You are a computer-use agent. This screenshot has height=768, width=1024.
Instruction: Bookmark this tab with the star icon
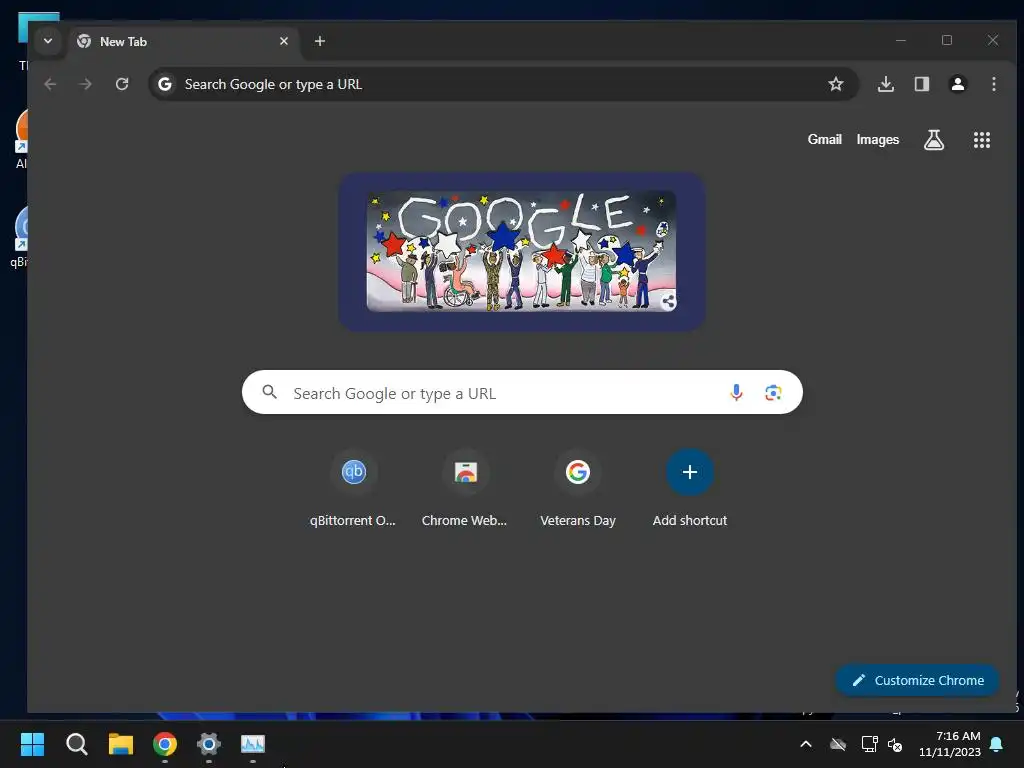[x=836, y=84]
